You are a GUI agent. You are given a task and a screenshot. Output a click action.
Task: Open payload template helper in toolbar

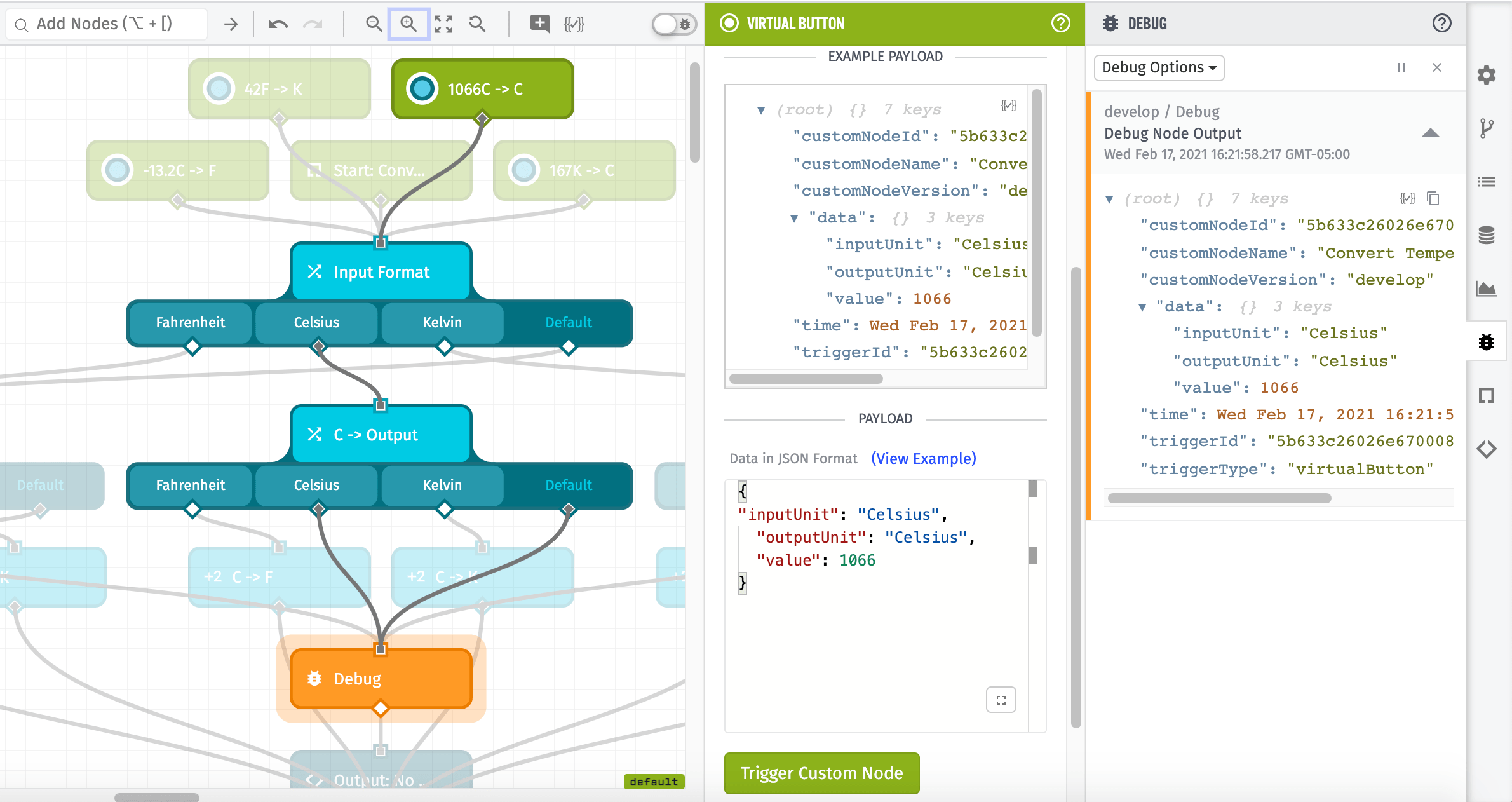pos(574,24)
